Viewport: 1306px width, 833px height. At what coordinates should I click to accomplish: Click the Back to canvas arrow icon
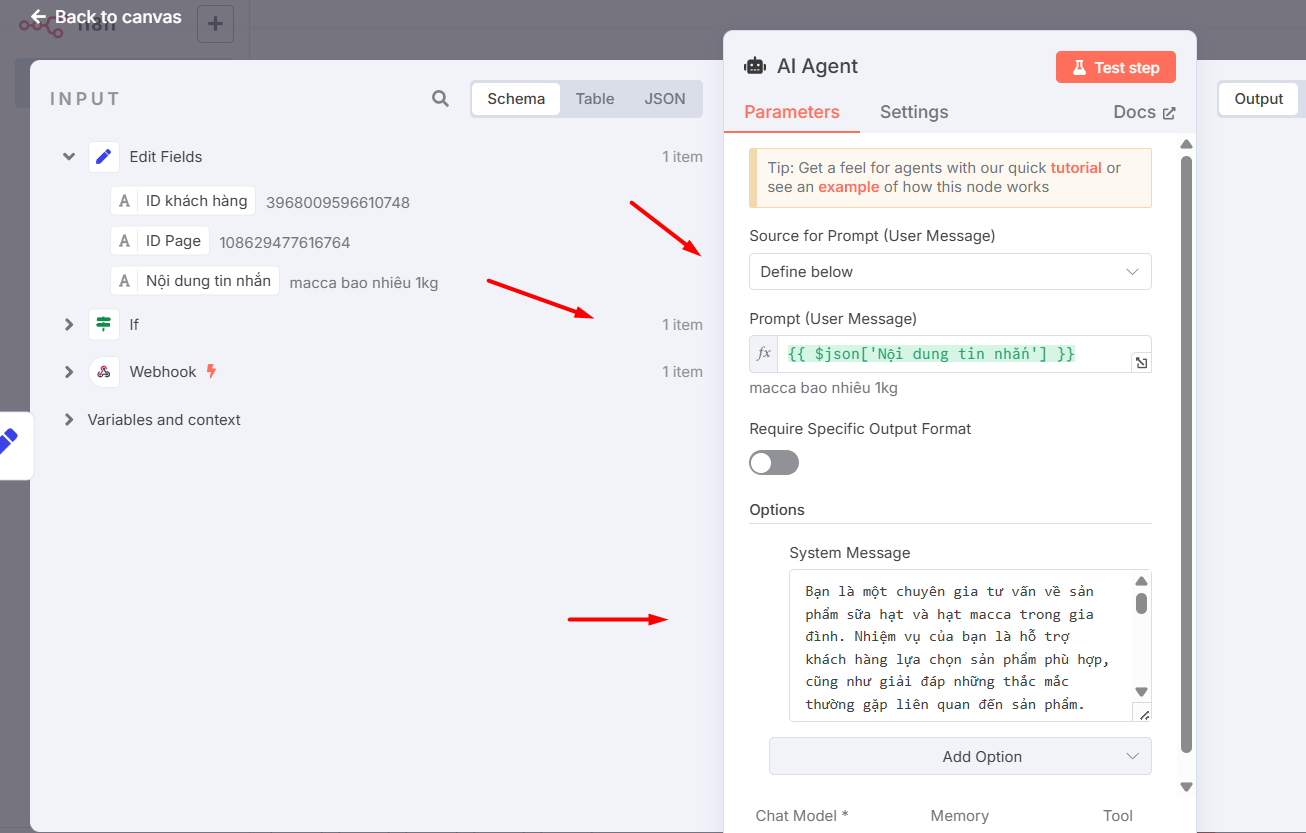pyautogui.click(x=38, y=17)
